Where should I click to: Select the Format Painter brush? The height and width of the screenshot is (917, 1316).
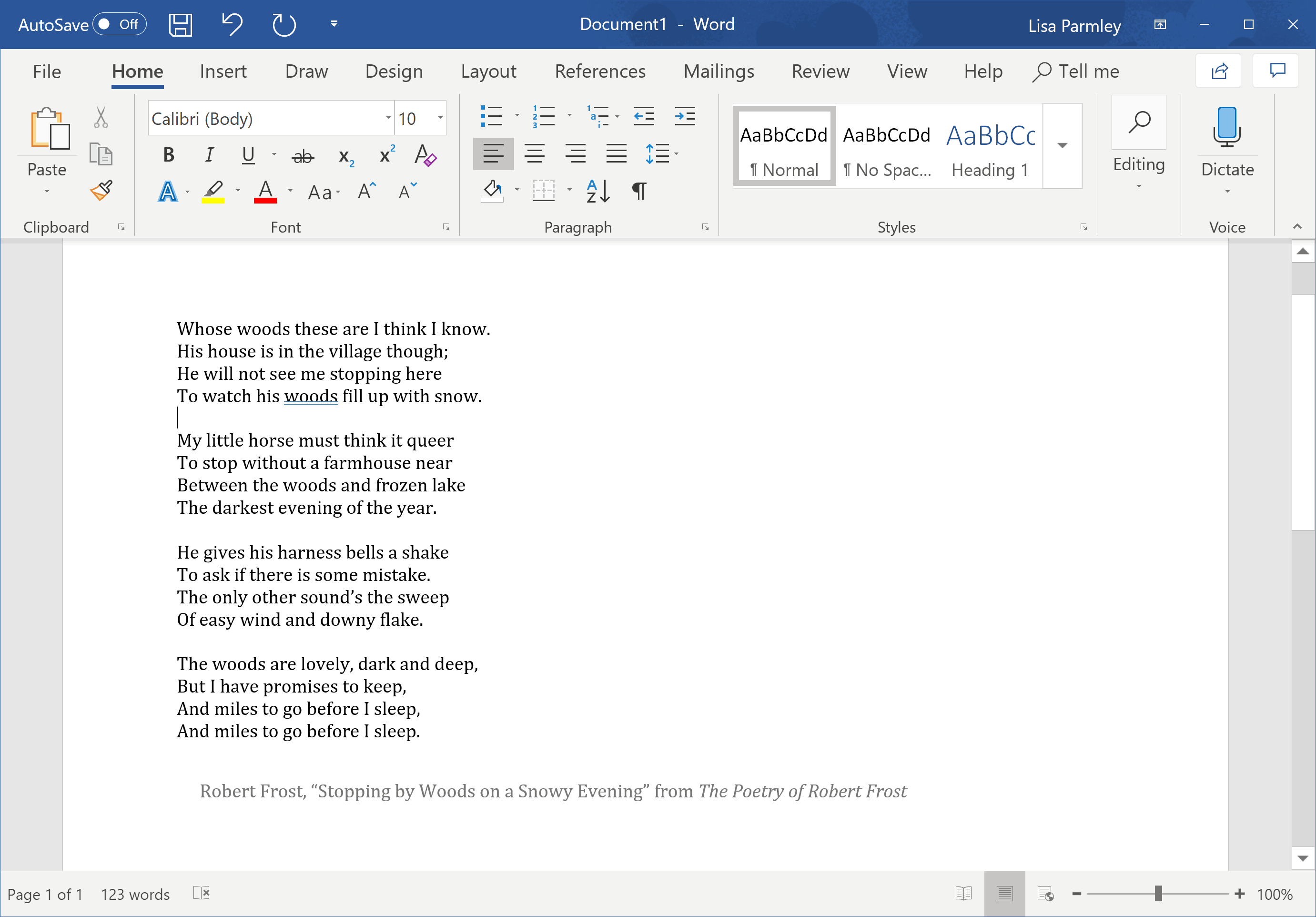tap(101, 190)
